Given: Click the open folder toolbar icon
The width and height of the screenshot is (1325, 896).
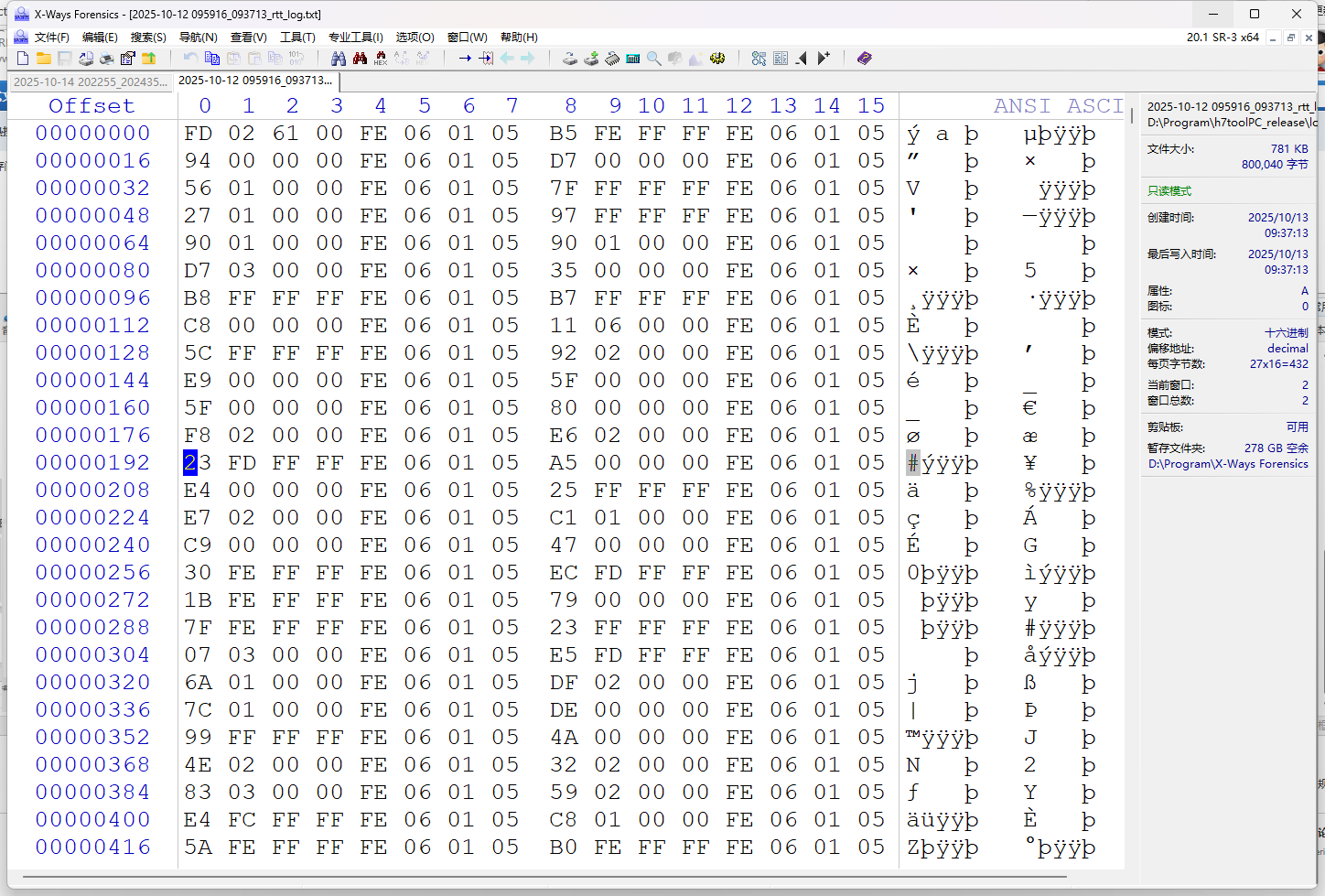Looking at the screenshot, I should coord(44,59).
